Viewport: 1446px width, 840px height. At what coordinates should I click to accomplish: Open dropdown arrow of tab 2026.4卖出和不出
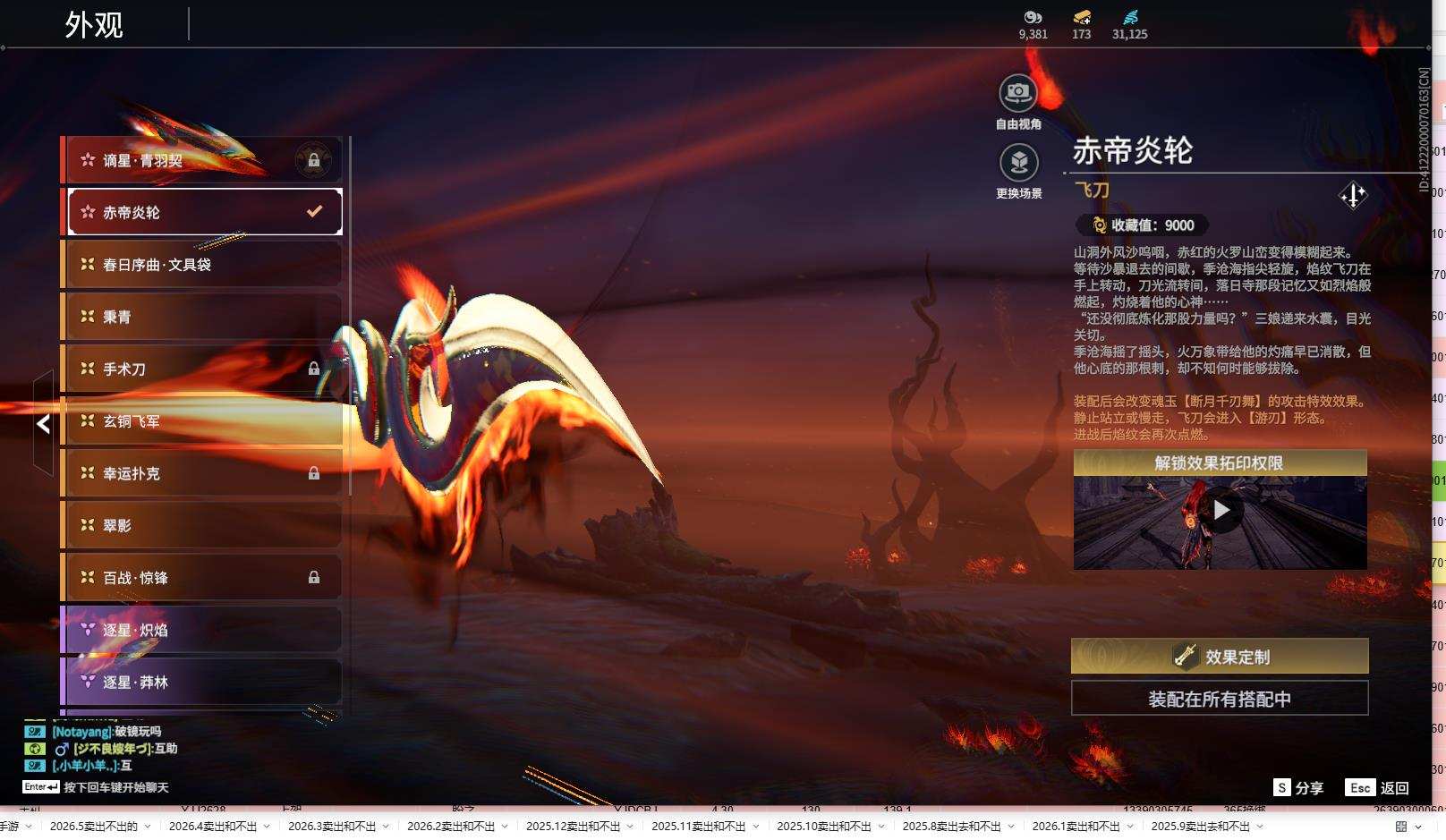pos(267,827)
